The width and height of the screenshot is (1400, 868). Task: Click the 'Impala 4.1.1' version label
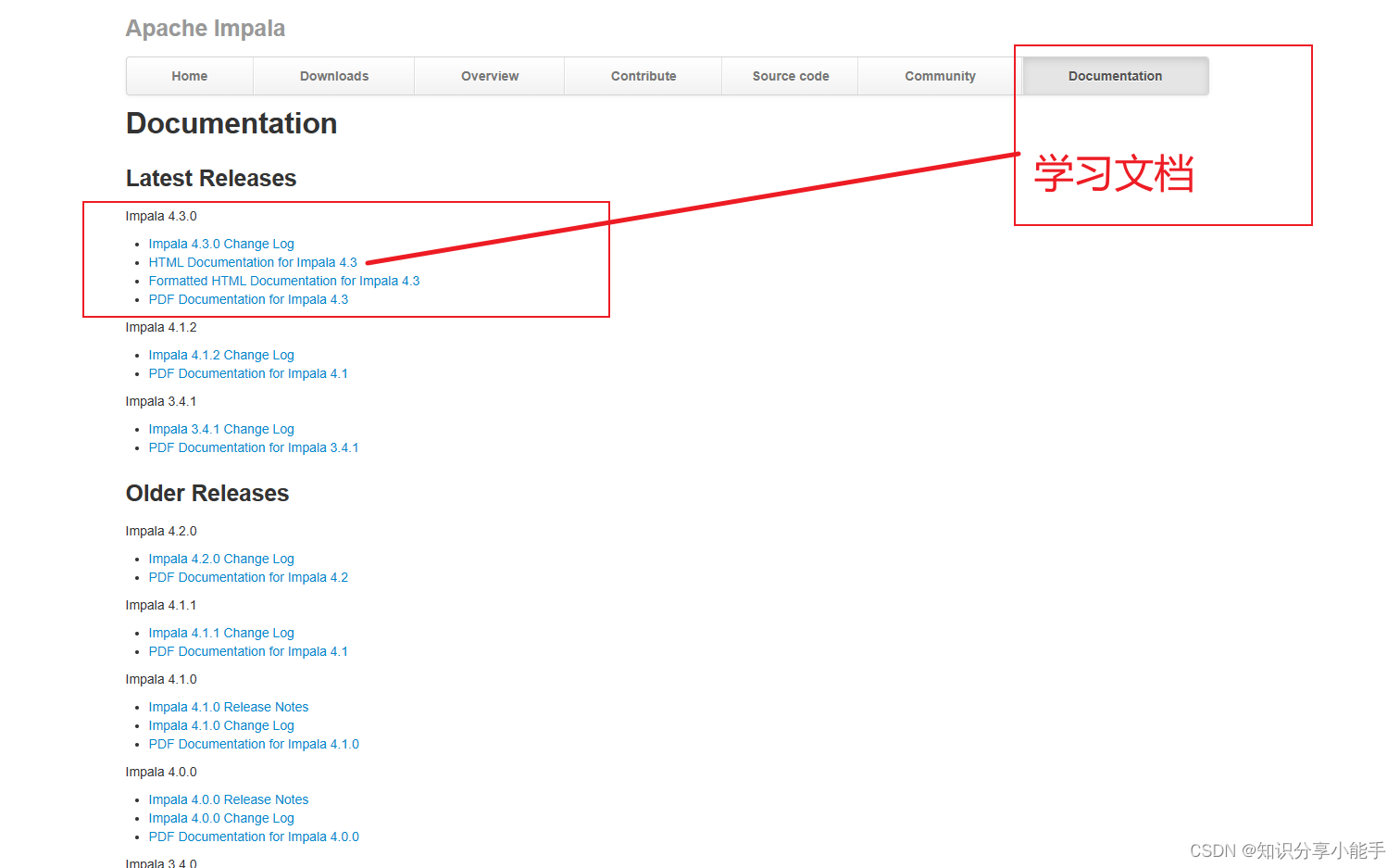point(161,605)
